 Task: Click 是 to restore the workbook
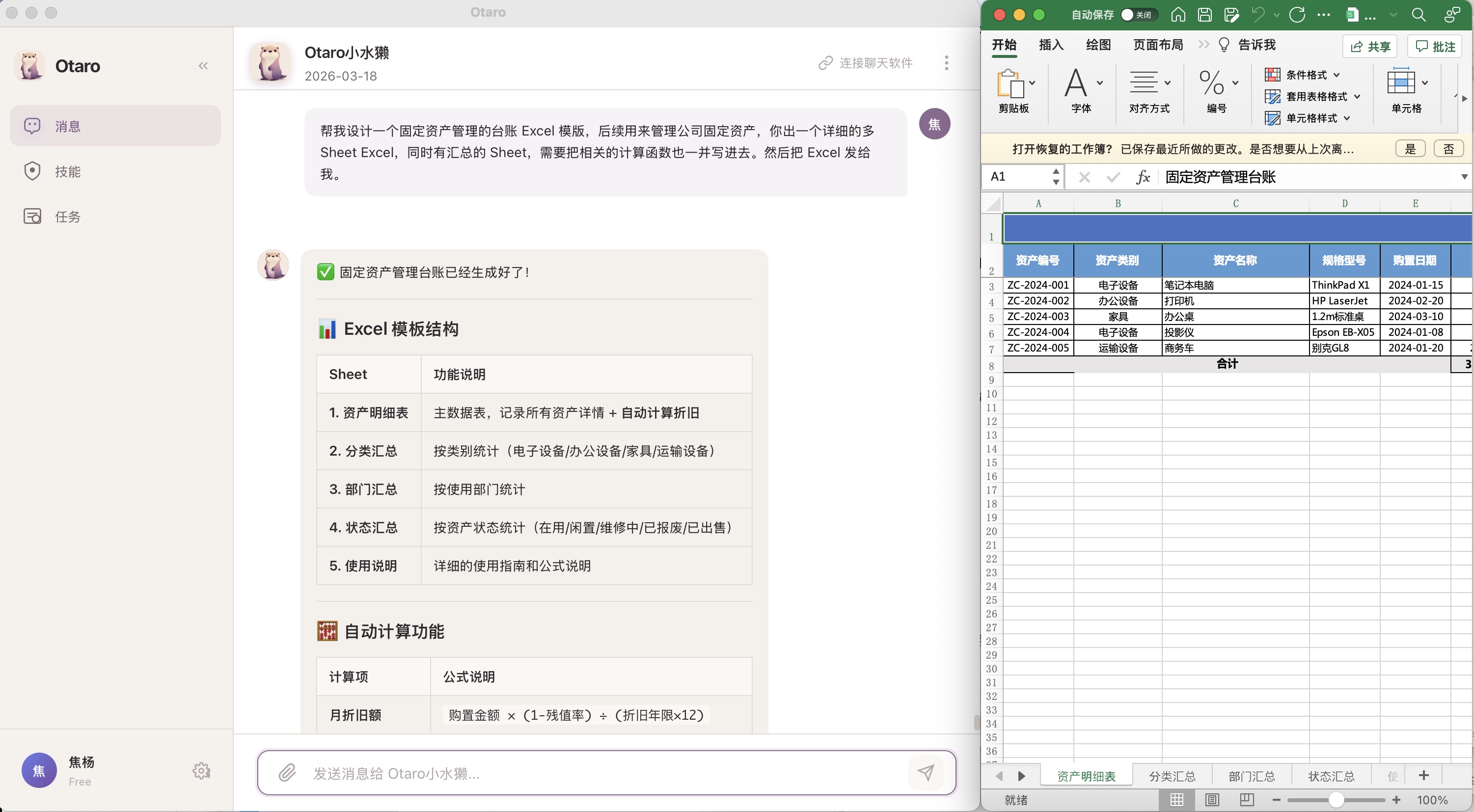[x=1411, y=149]
